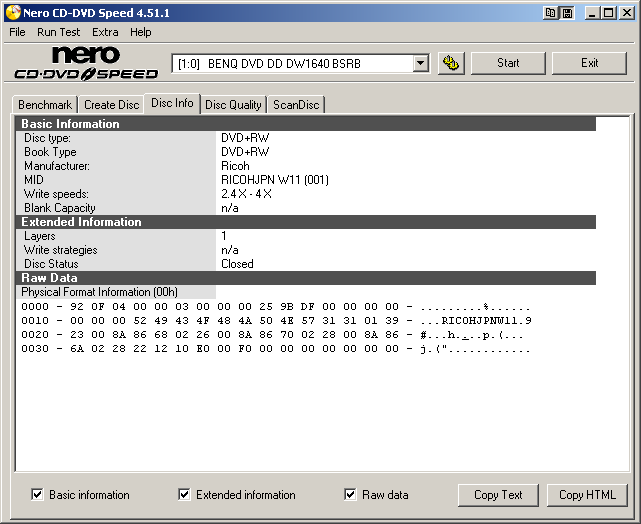Click the Physical Format Information (00h) label
The width and height of the screenshot is (641, 524).
[x=99, y=292]
